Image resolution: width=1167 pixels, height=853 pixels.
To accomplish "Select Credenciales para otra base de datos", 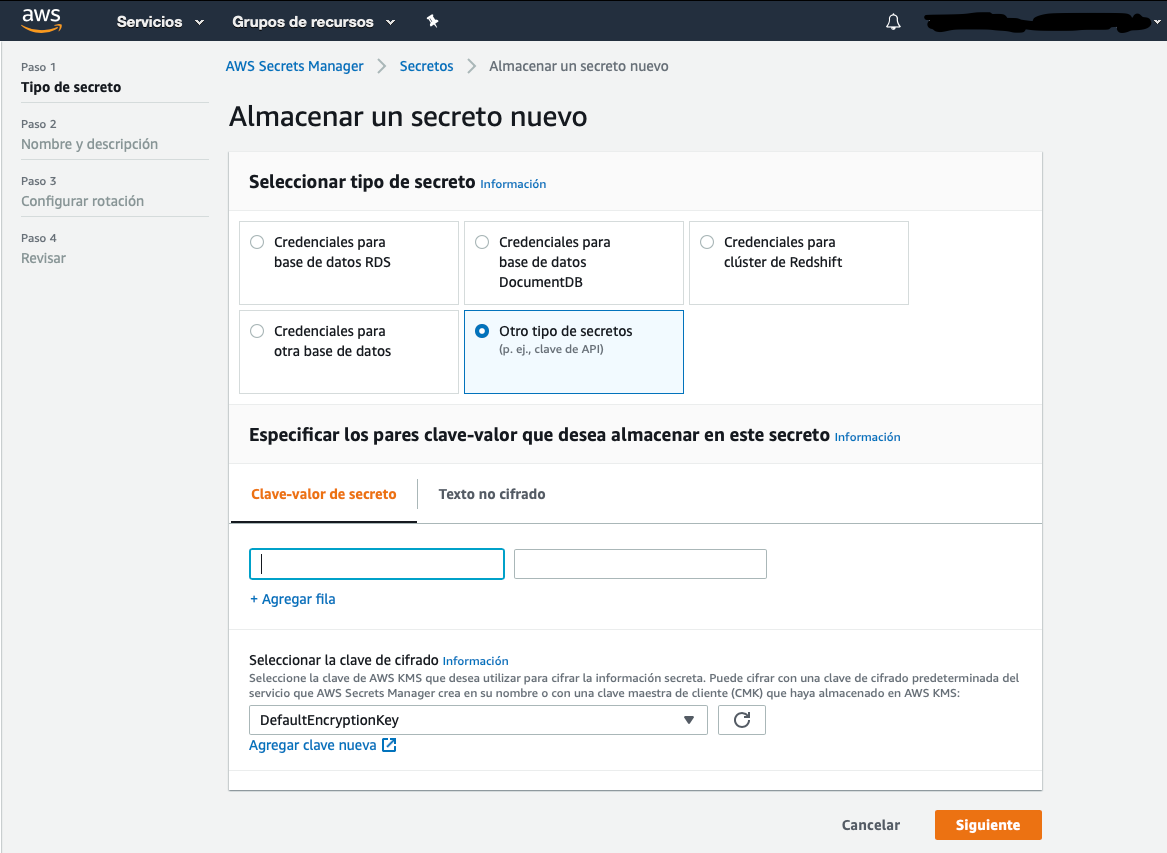I will pos(257,331).
